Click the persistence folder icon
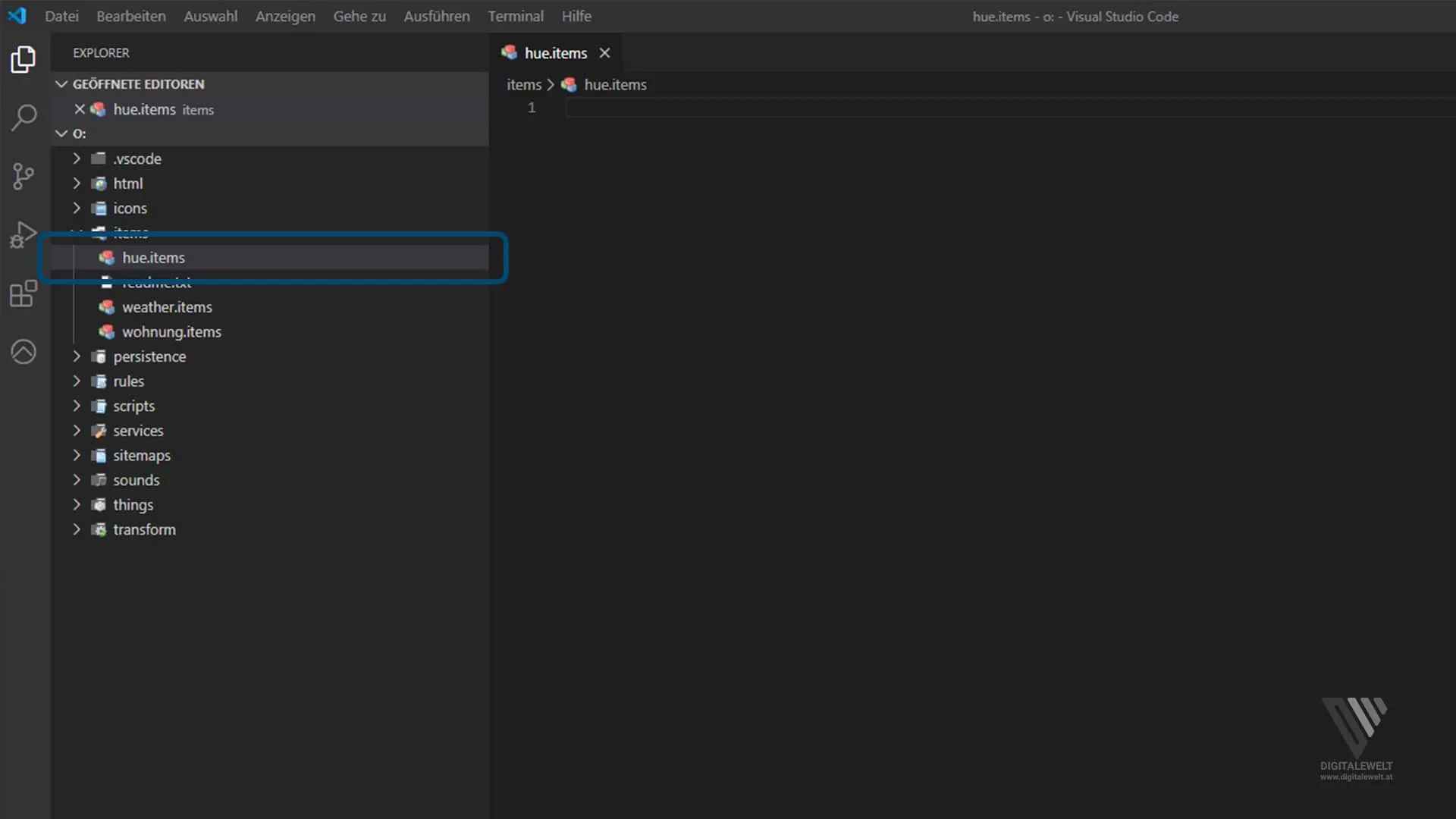Screen dimensions: 1456x819 (99, 356)
